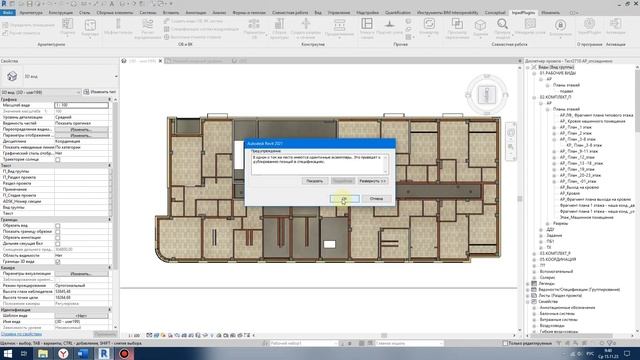This screenshot has height=360, width=640.
Task: Switch to the Архитектура ribbon tab
Action: click(x=31, y=13)
